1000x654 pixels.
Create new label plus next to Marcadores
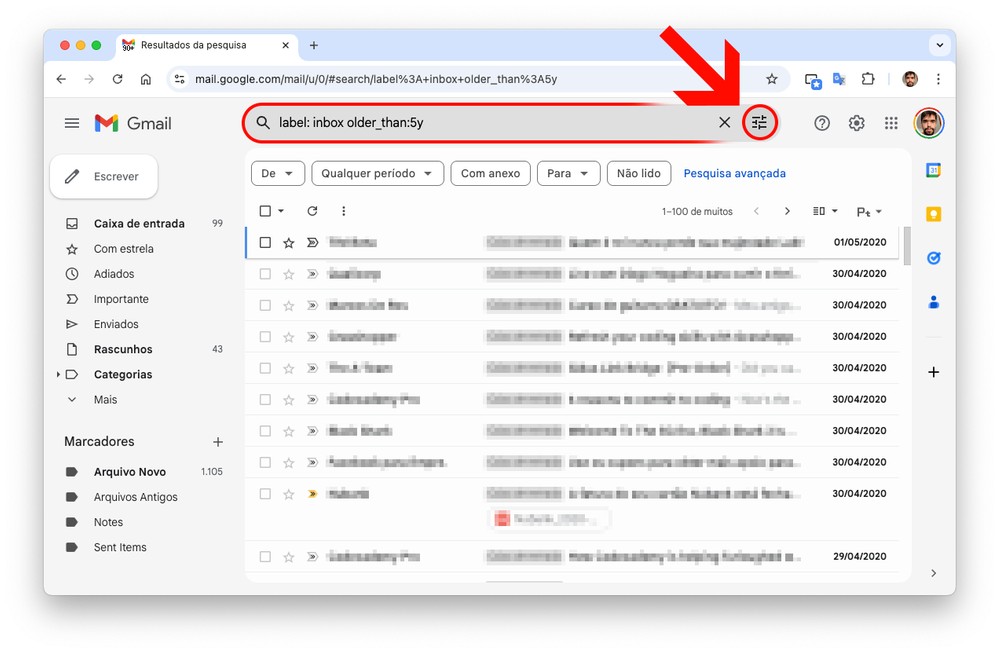coord(218,442)
